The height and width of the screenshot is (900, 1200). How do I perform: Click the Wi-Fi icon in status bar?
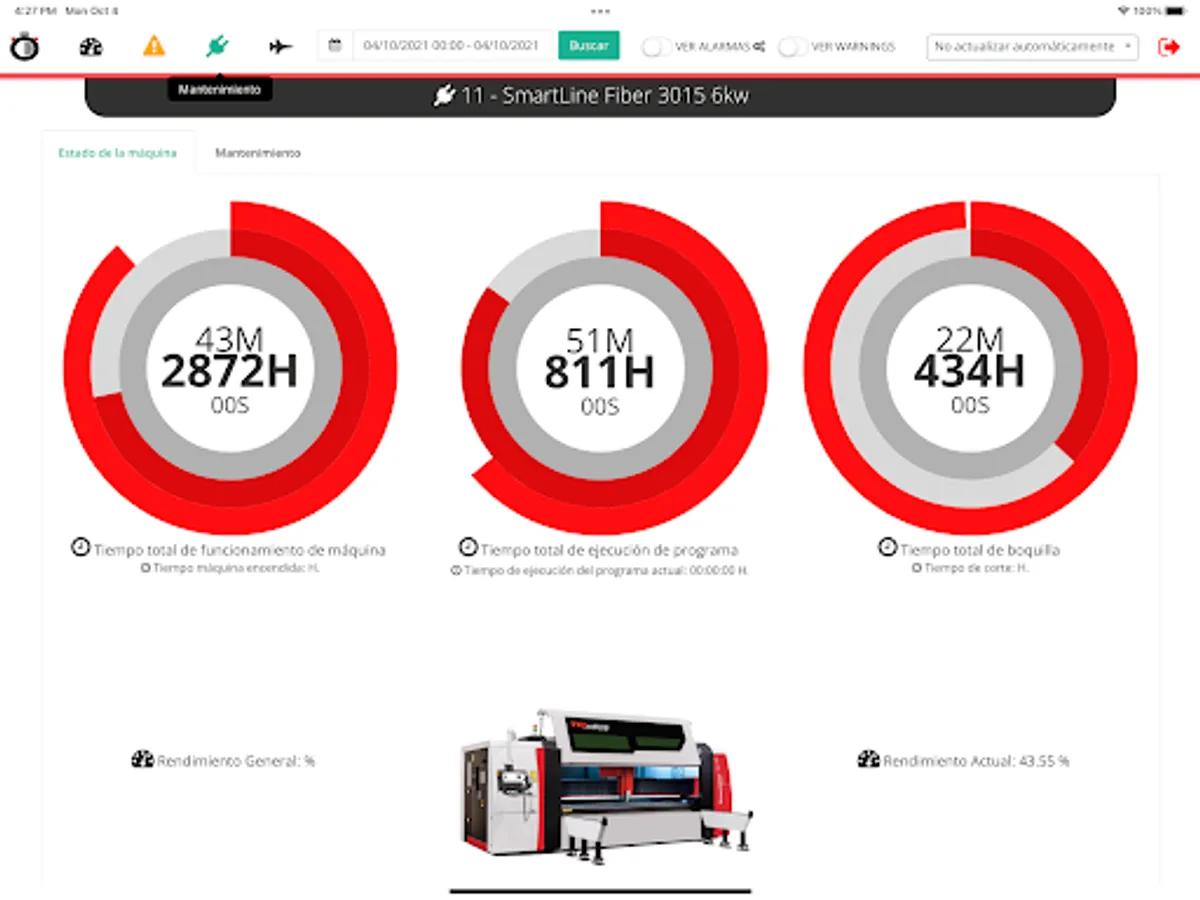tap(1124, 11)
